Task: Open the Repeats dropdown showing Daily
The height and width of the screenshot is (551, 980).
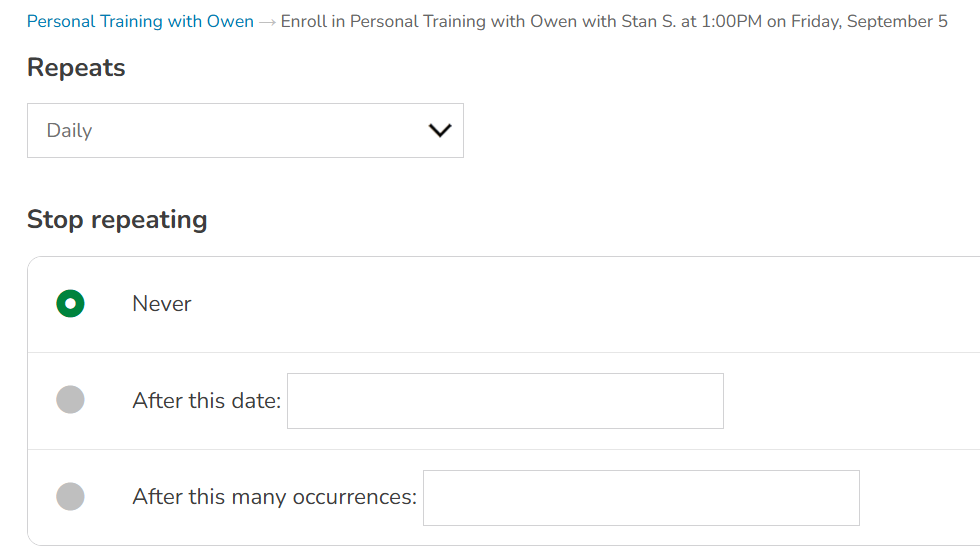Action: tap(245, 130)
